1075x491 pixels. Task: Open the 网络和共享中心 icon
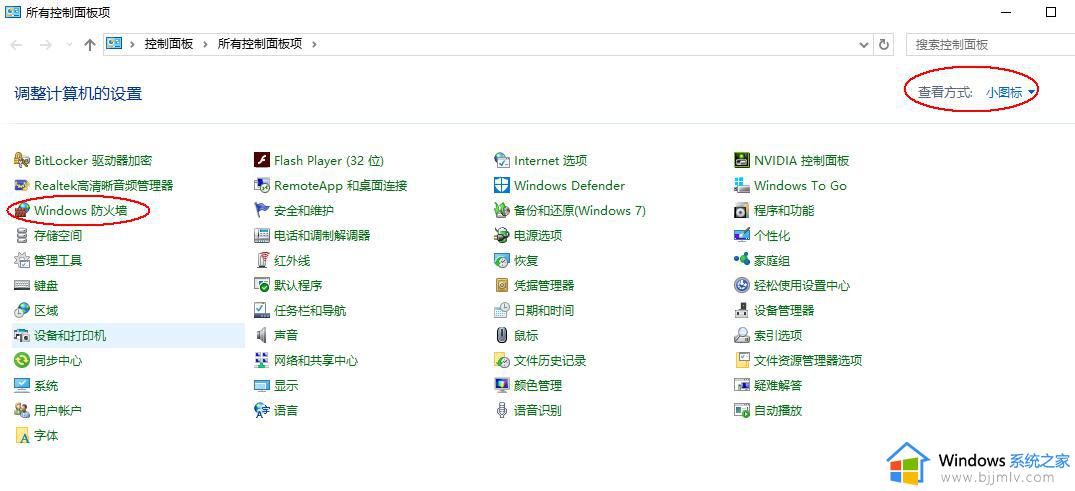point(262,360)
